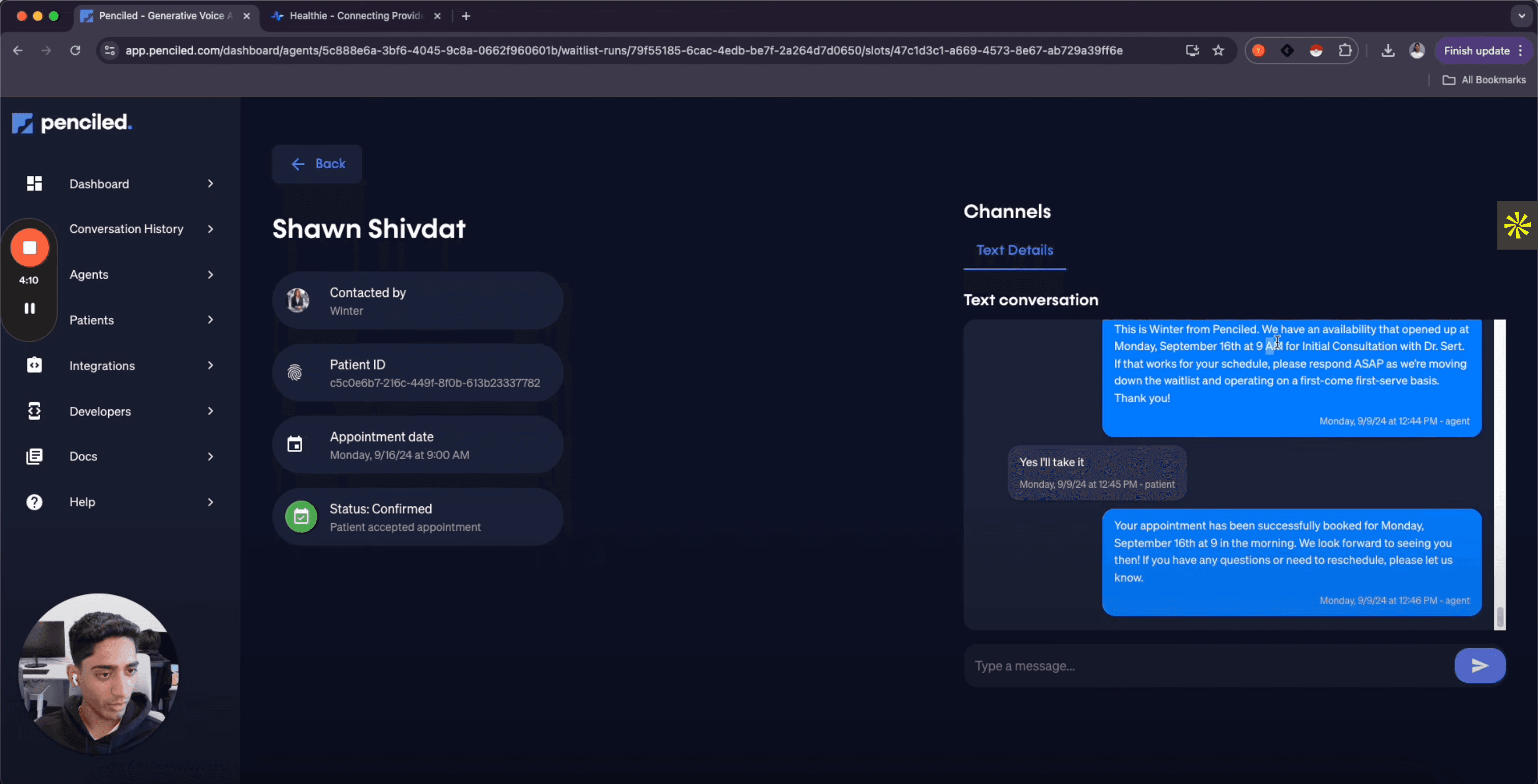This screenshot has height=784, width=1538.
Task: Open the Developers sidebar icon
Action: 34,411
